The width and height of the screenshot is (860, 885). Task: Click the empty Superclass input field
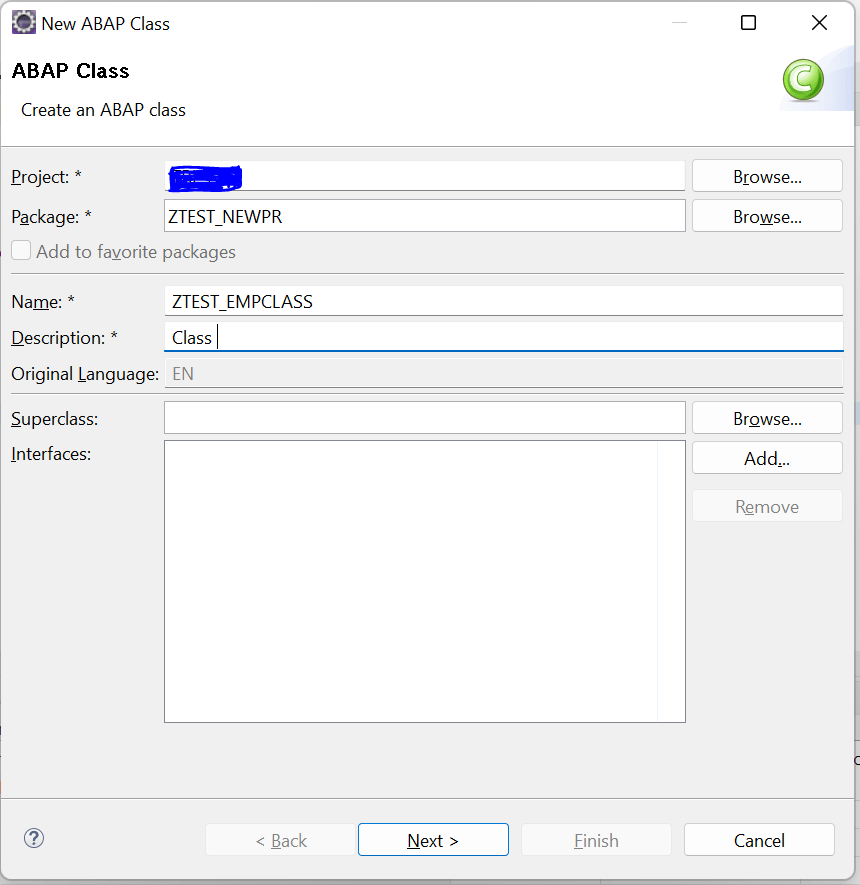tap(424, 418)
